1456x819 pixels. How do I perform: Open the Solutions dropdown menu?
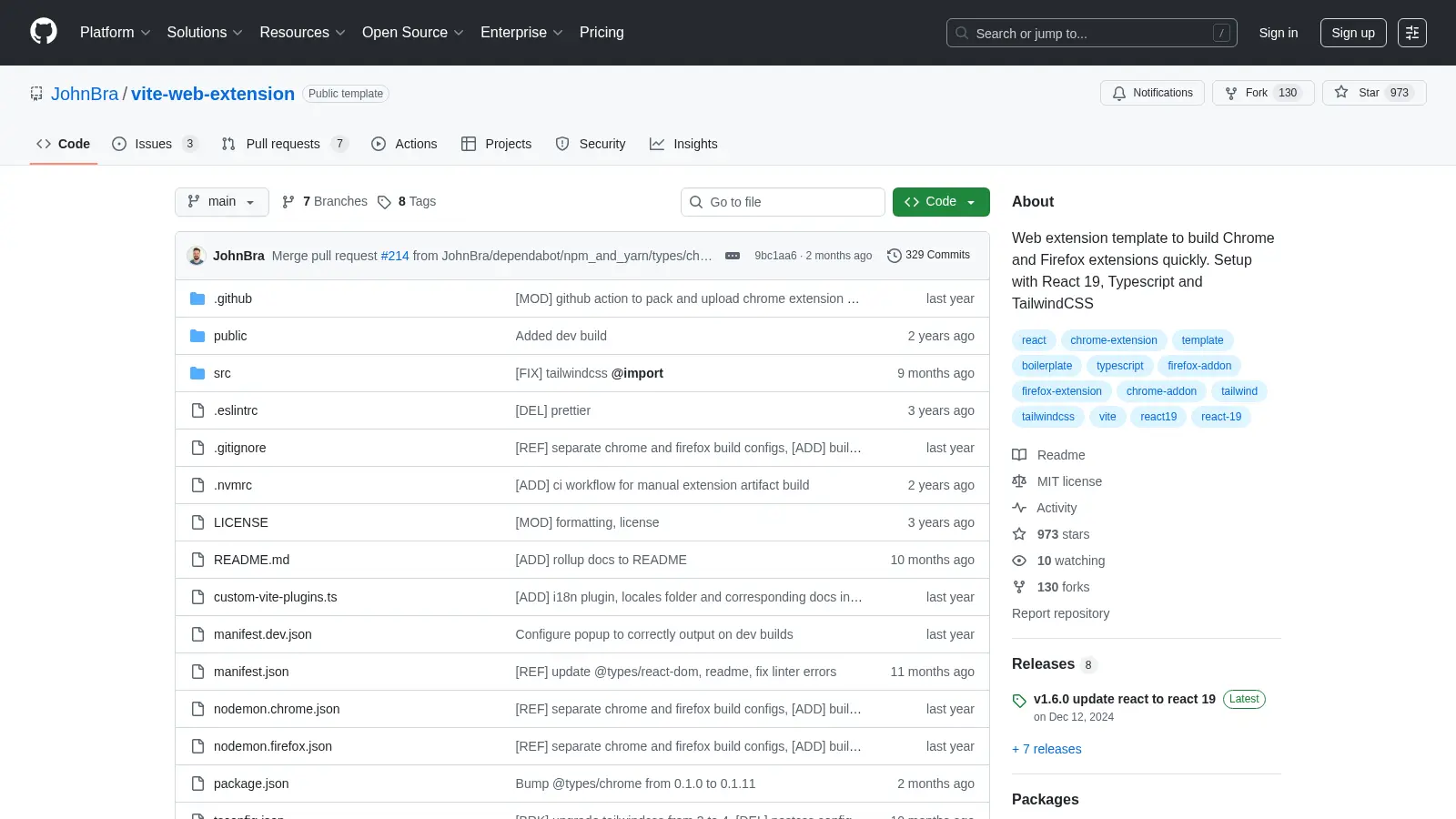[205, 33]
